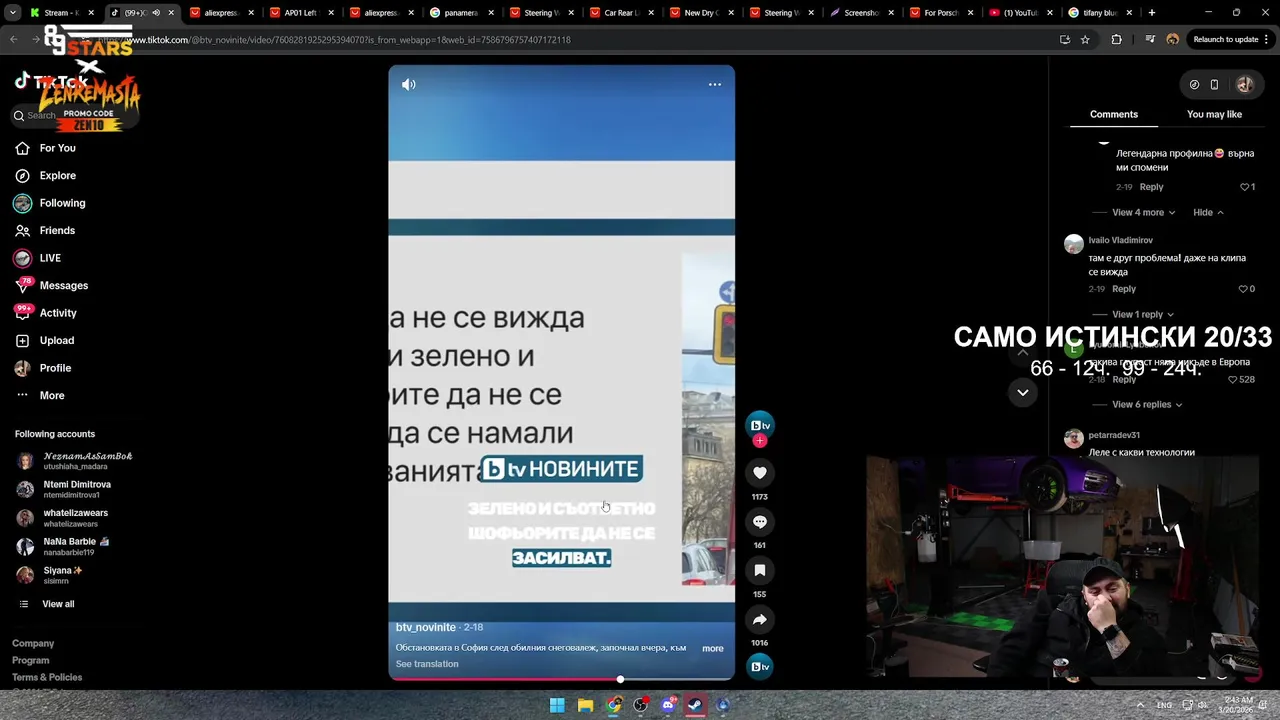Open petarradev31's profile

tap(1113, 435)
